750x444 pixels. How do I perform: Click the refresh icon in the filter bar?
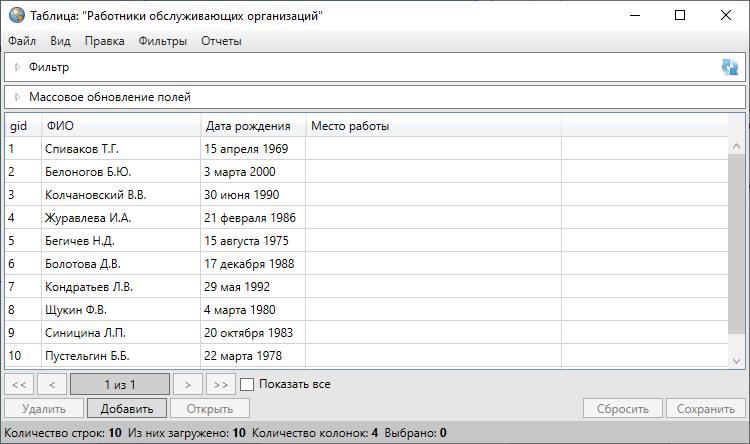click(729, 67)
